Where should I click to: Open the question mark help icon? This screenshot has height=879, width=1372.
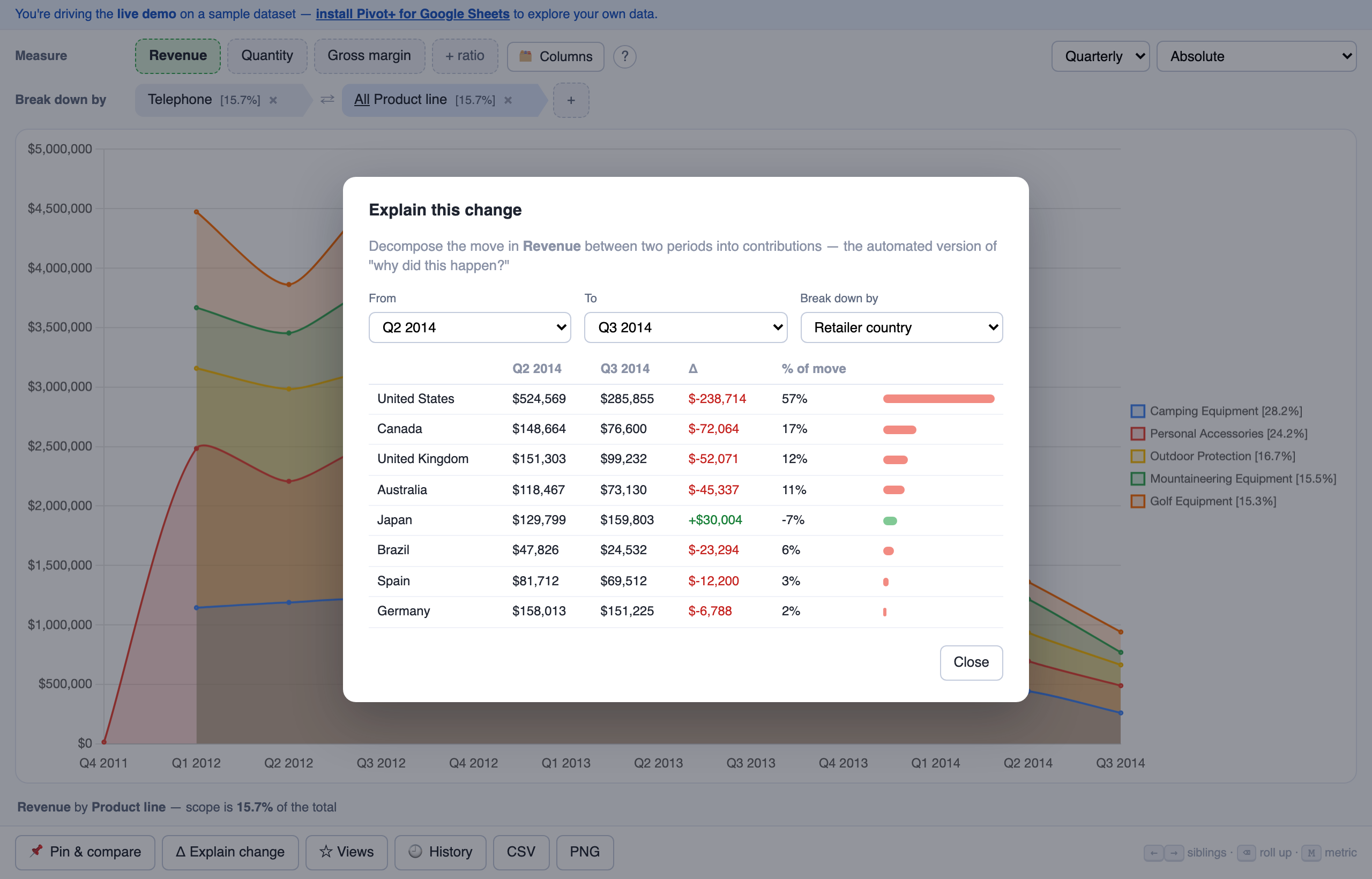(x=624, y=56)
